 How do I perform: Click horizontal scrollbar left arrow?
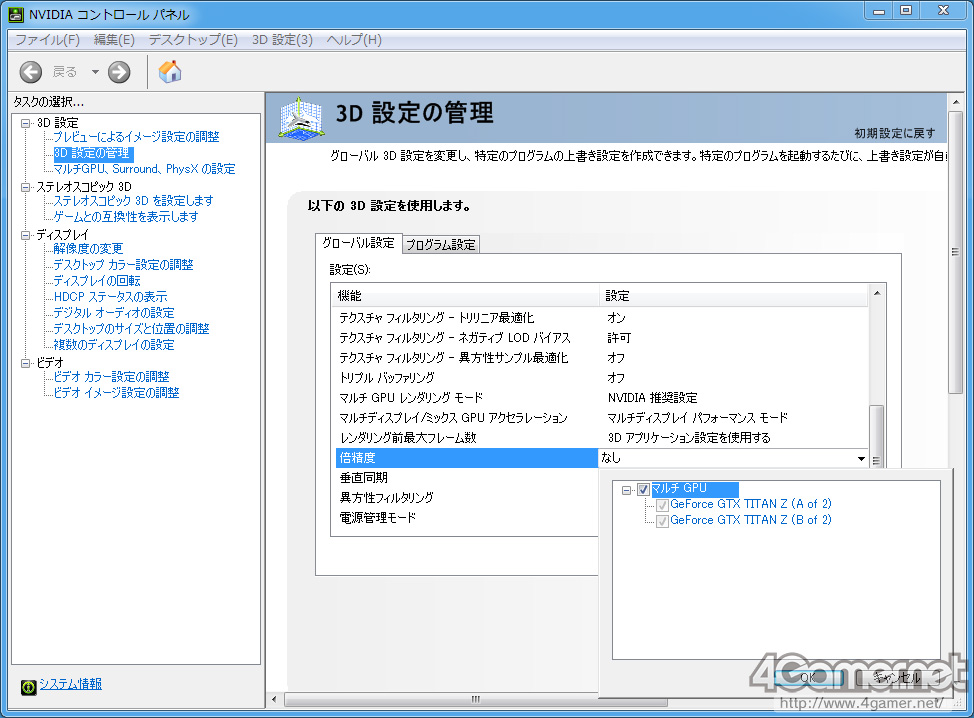(274, 700)
